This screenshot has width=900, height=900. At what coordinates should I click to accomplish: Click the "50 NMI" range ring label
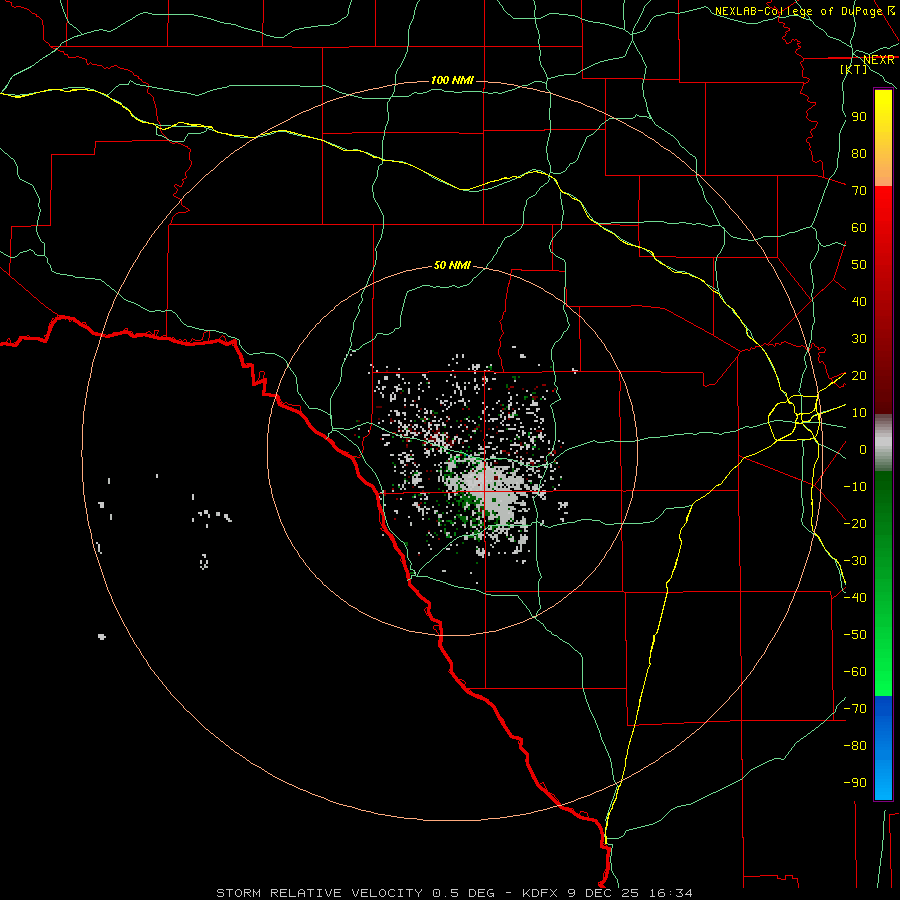[x=452, y=265]
